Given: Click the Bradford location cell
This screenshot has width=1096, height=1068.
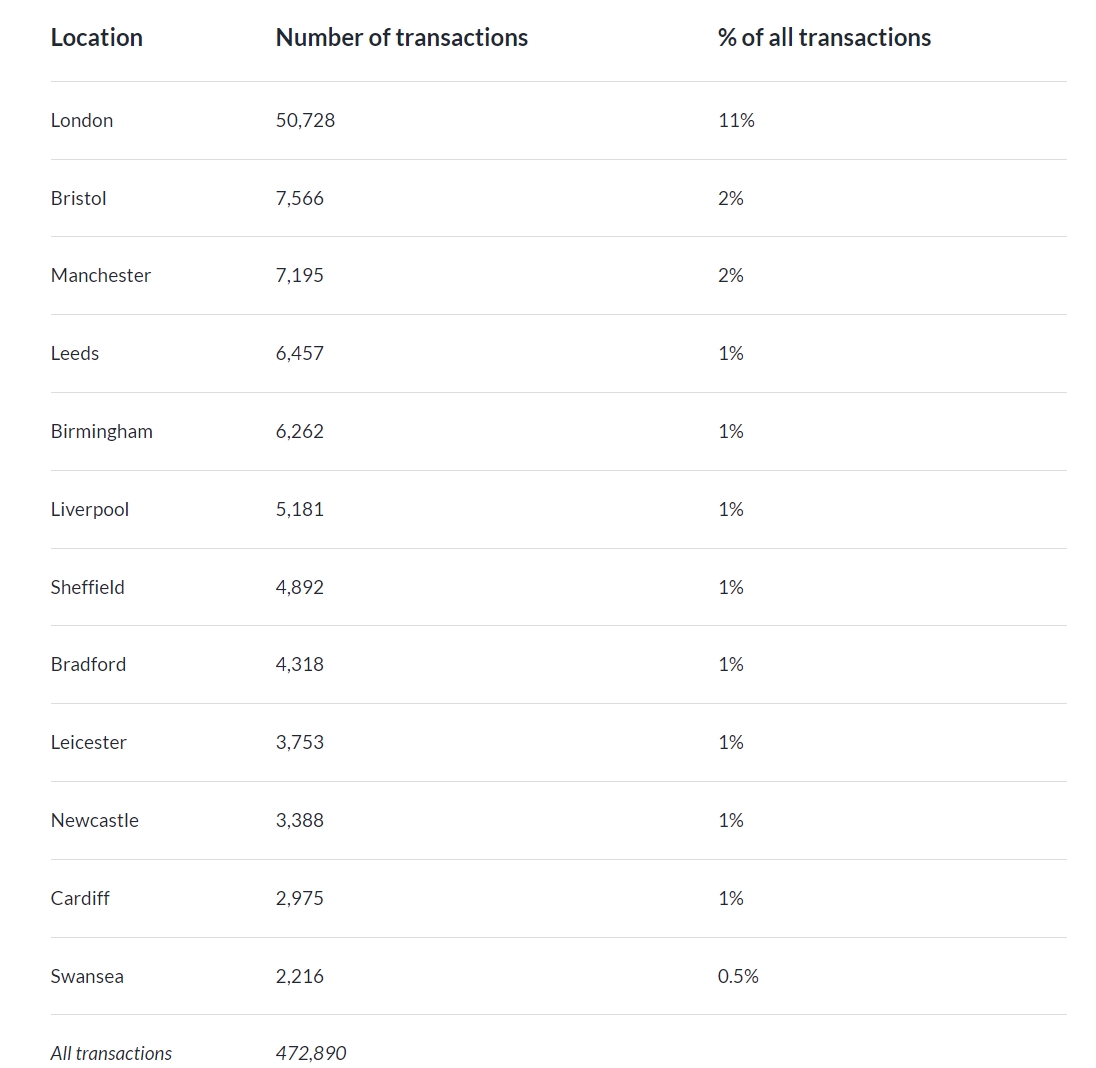Looking at the screenshot, I should point(88,664).
